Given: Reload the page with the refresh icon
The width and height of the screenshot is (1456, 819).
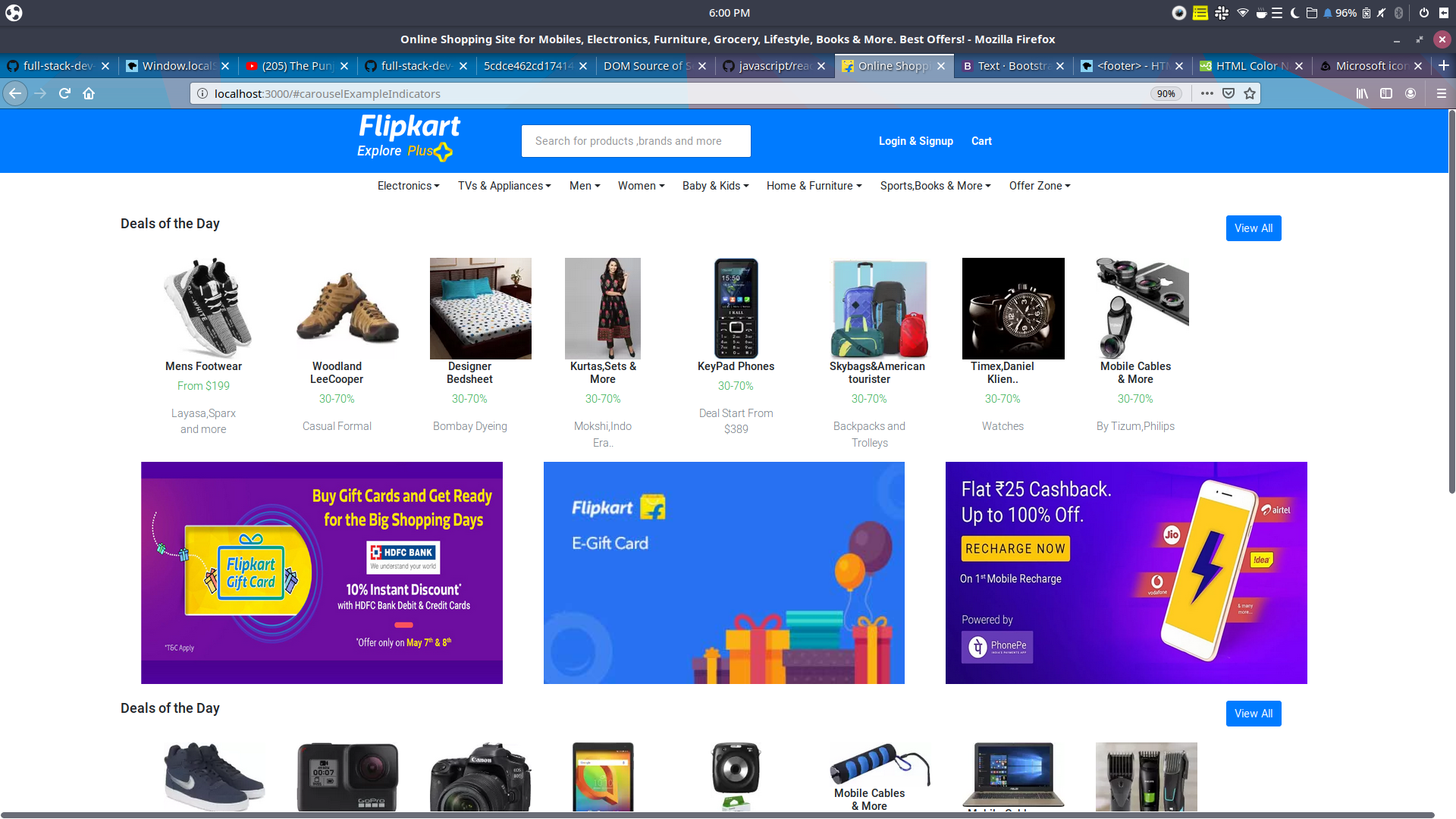Looking at the screenshot, I should pyautogui.click(x=64, y=93).
